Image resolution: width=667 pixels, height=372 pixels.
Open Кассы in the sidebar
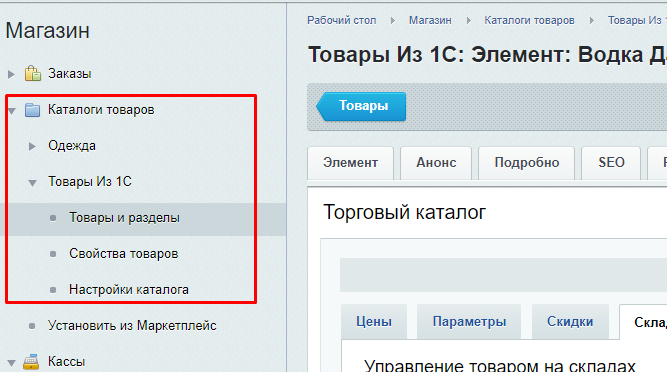(x=66, y=361)
